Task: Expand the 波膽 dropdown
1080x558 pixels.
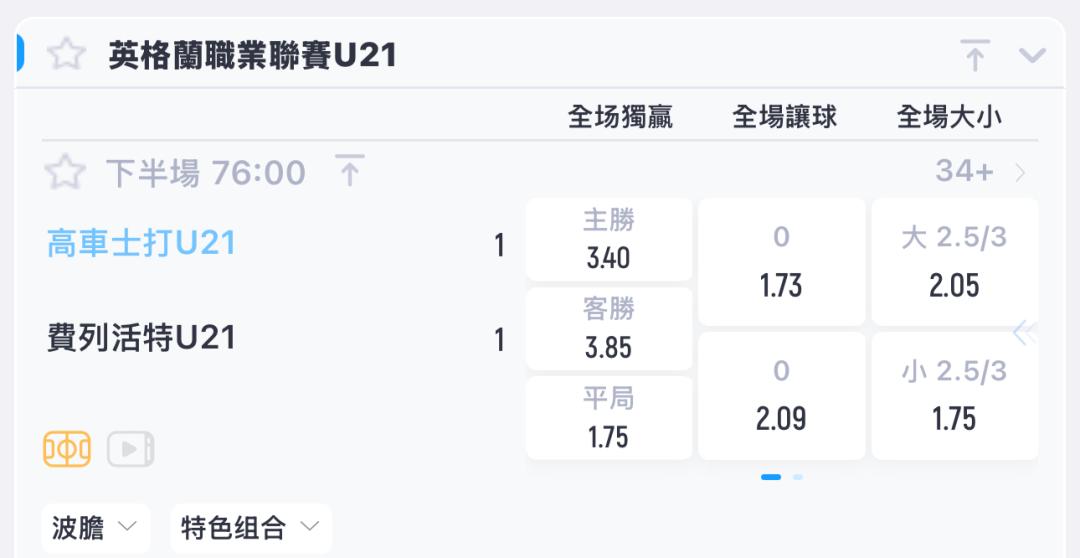Action: click(x=95, y=528)
